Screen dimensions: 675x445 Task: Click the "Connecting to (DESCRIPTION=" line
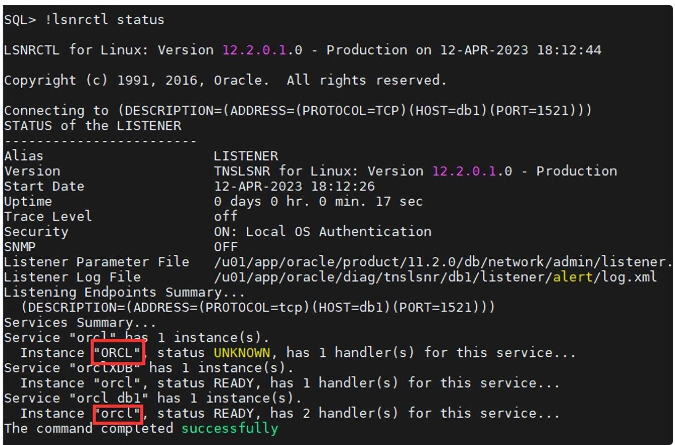[298, 111]
